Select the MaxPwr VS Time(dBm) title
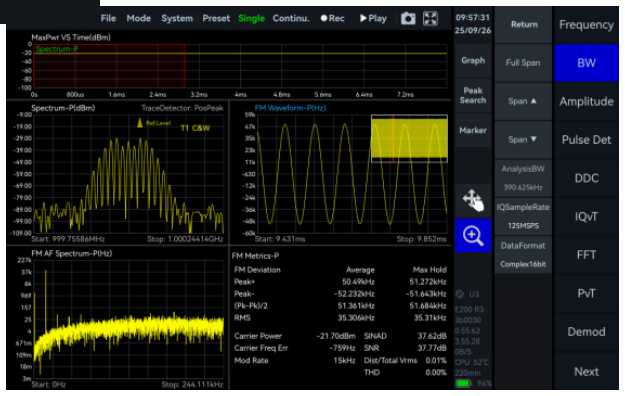The image size is (625, 396). click(71, 37)
